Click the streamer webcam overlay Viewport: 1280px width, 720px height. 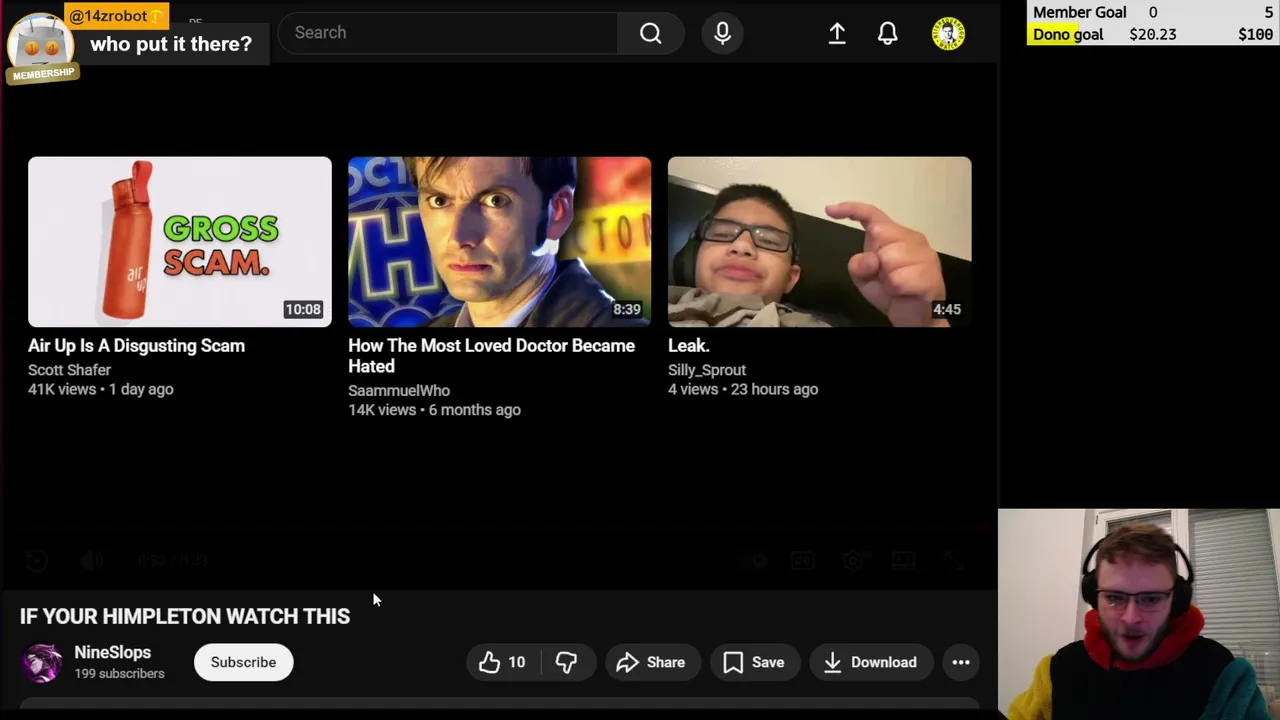click(1139, 614)
